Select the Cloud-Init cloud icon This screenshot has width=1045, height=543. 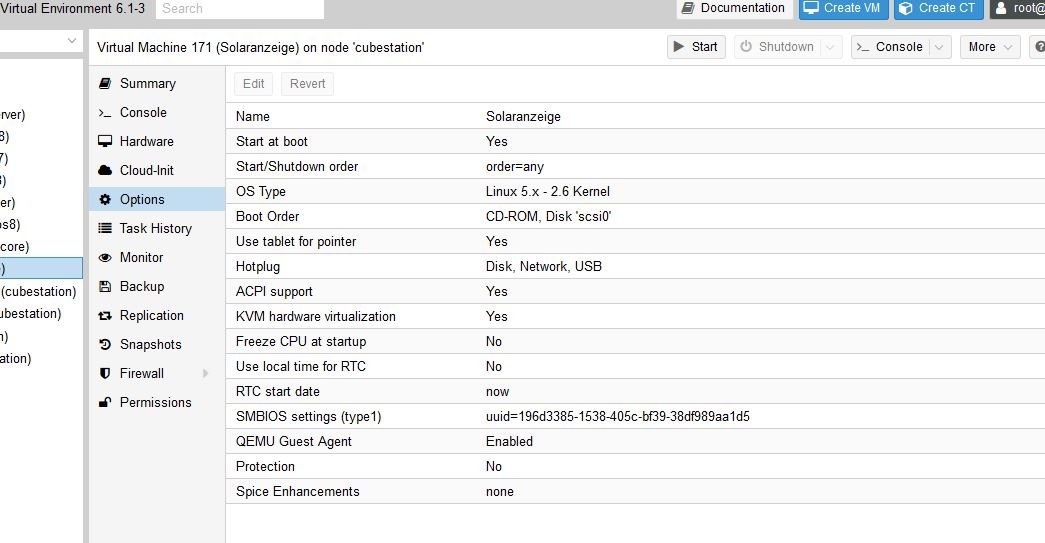click(105, 171)
